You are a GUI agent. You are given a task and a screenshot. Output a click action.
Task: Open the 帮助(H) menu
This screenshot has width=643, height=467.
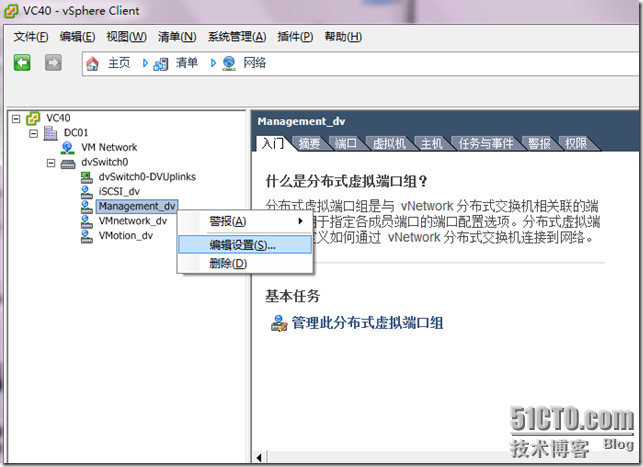coord(343,36)
